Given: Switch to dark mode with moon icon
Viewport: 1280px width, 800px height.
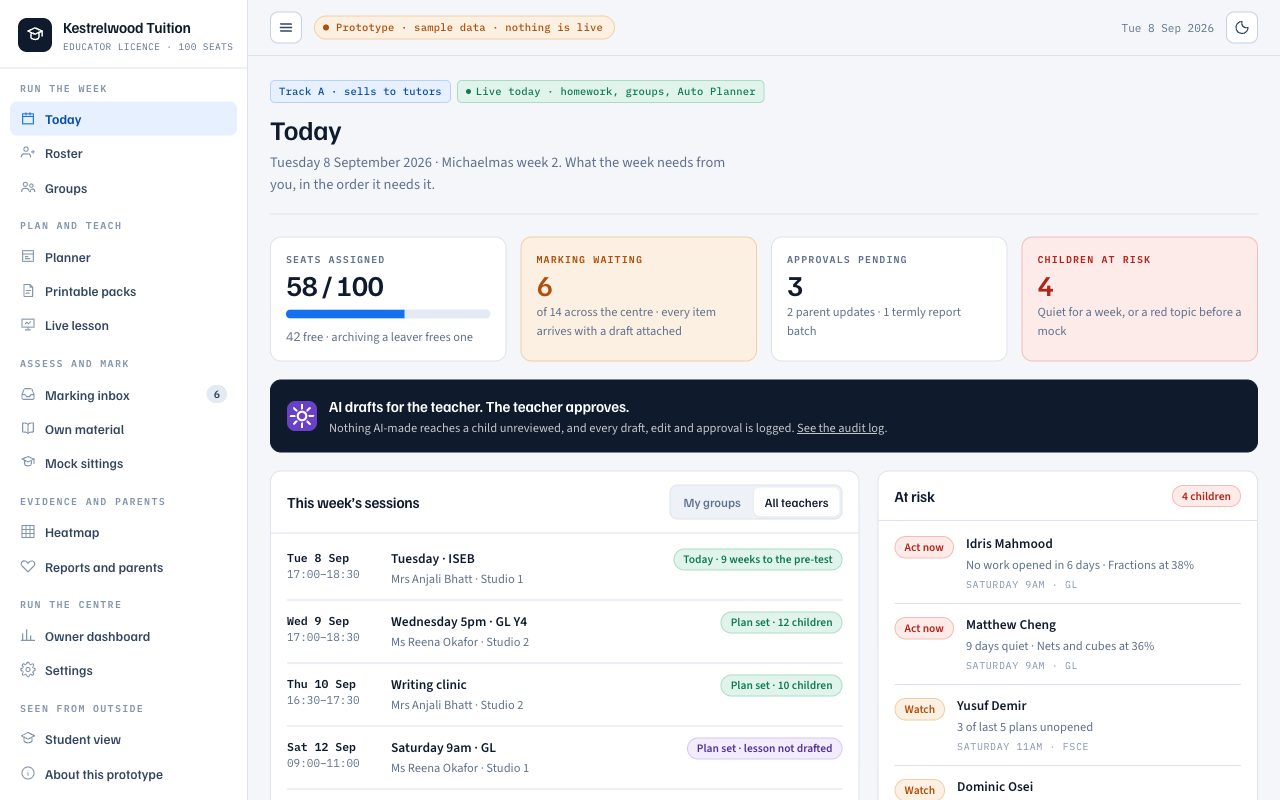Looking at the screenshot, I should [1242, 28].
